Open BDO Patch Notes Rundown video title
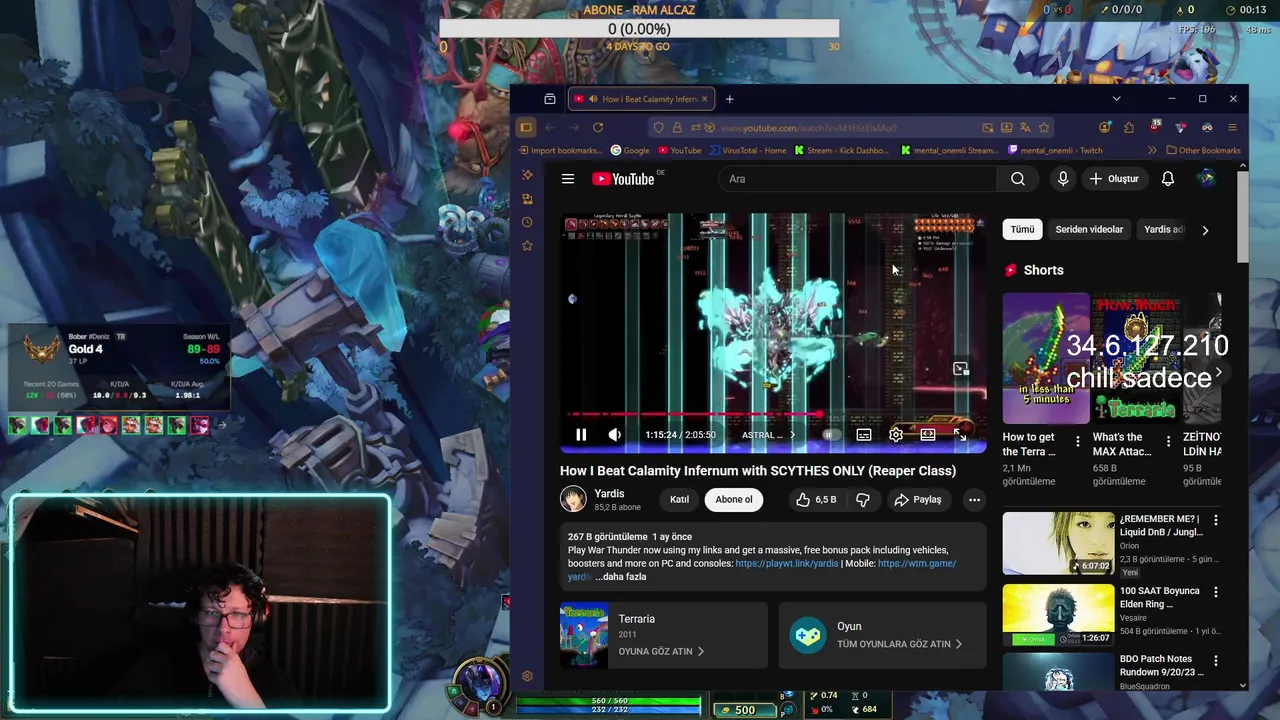Screen dimensions: 1280x720 click(x=1160, y=666)
